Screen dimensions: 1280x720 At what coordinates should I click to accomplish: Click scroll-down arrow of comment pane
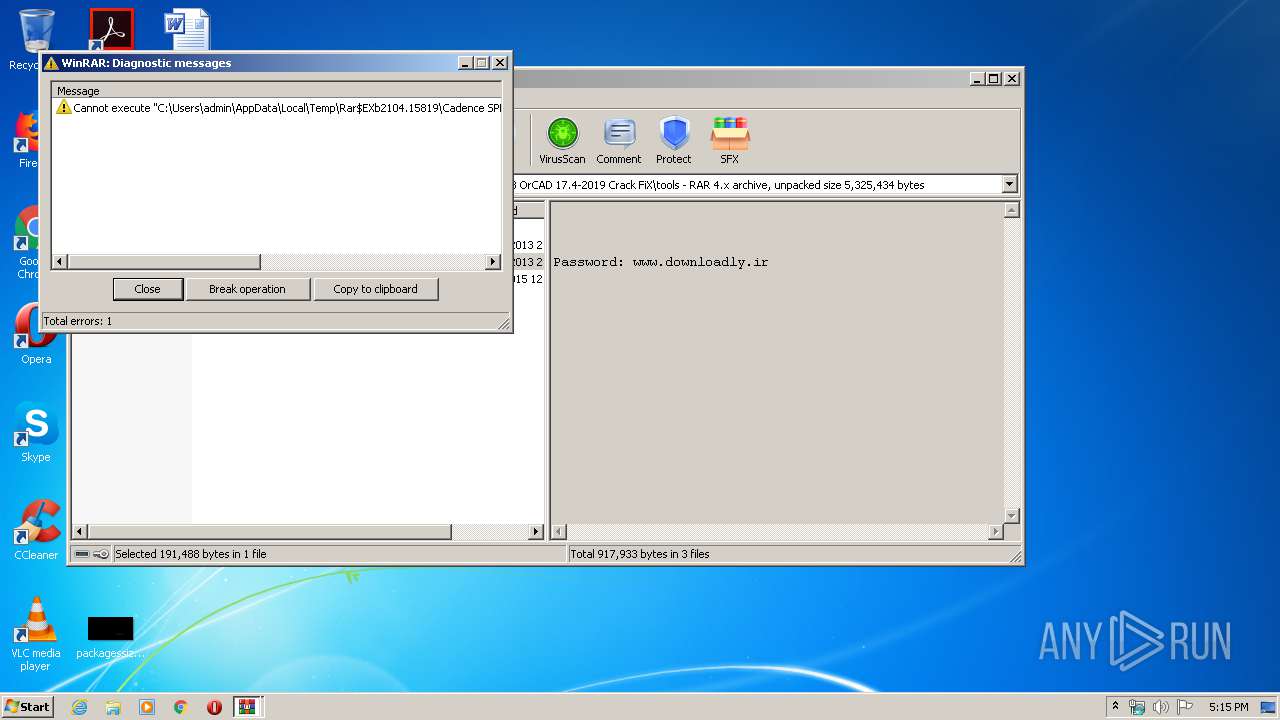(x=1011, y=516)
